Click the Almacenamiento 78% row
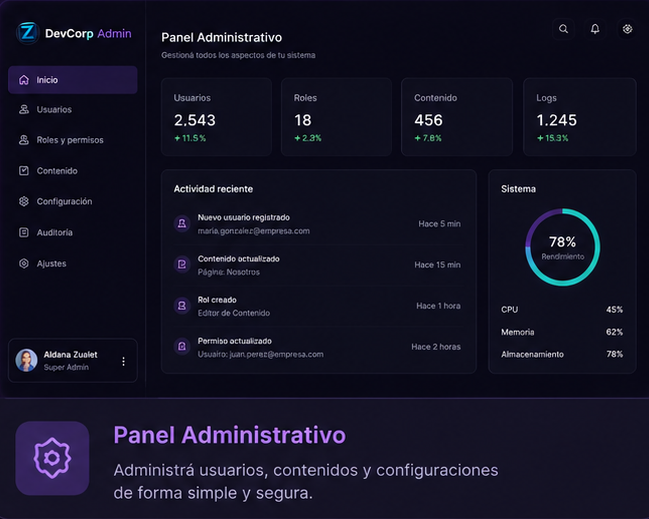This screenshot has height=519, width=649. (562, 354)
